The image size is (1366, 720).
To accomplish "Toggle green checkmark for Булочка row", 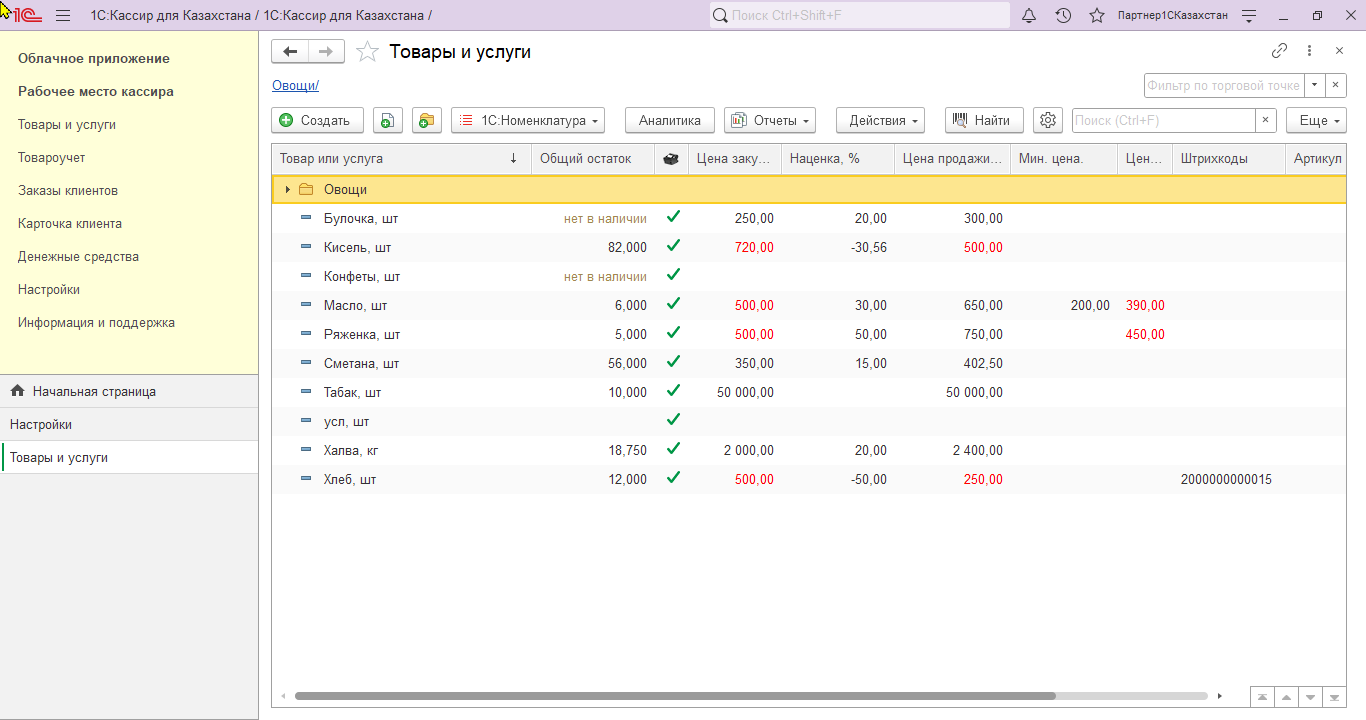I will click(x=673, y=217).
